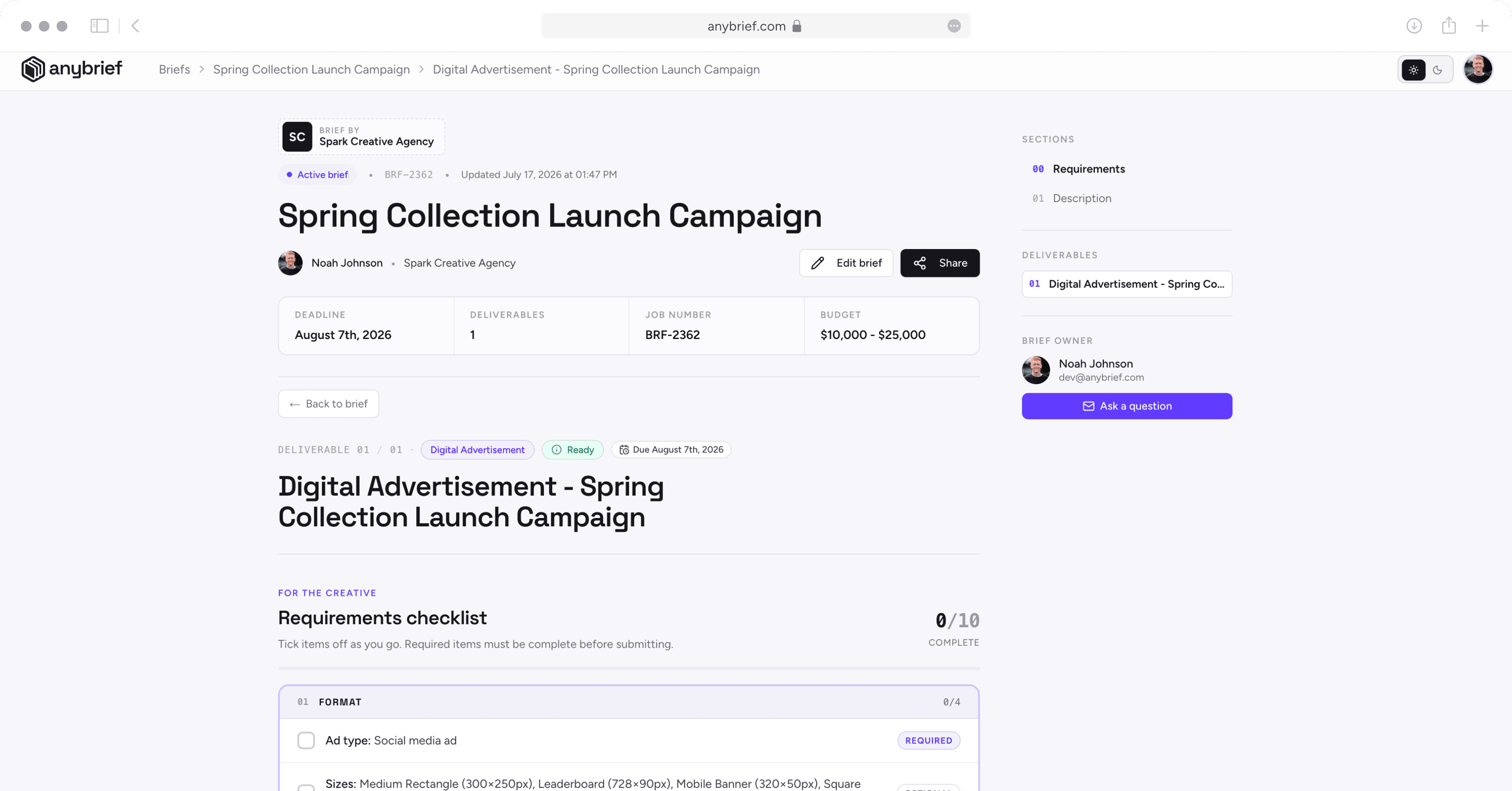Click the Share button
1512x791 pixels.
tap(940, 263)
